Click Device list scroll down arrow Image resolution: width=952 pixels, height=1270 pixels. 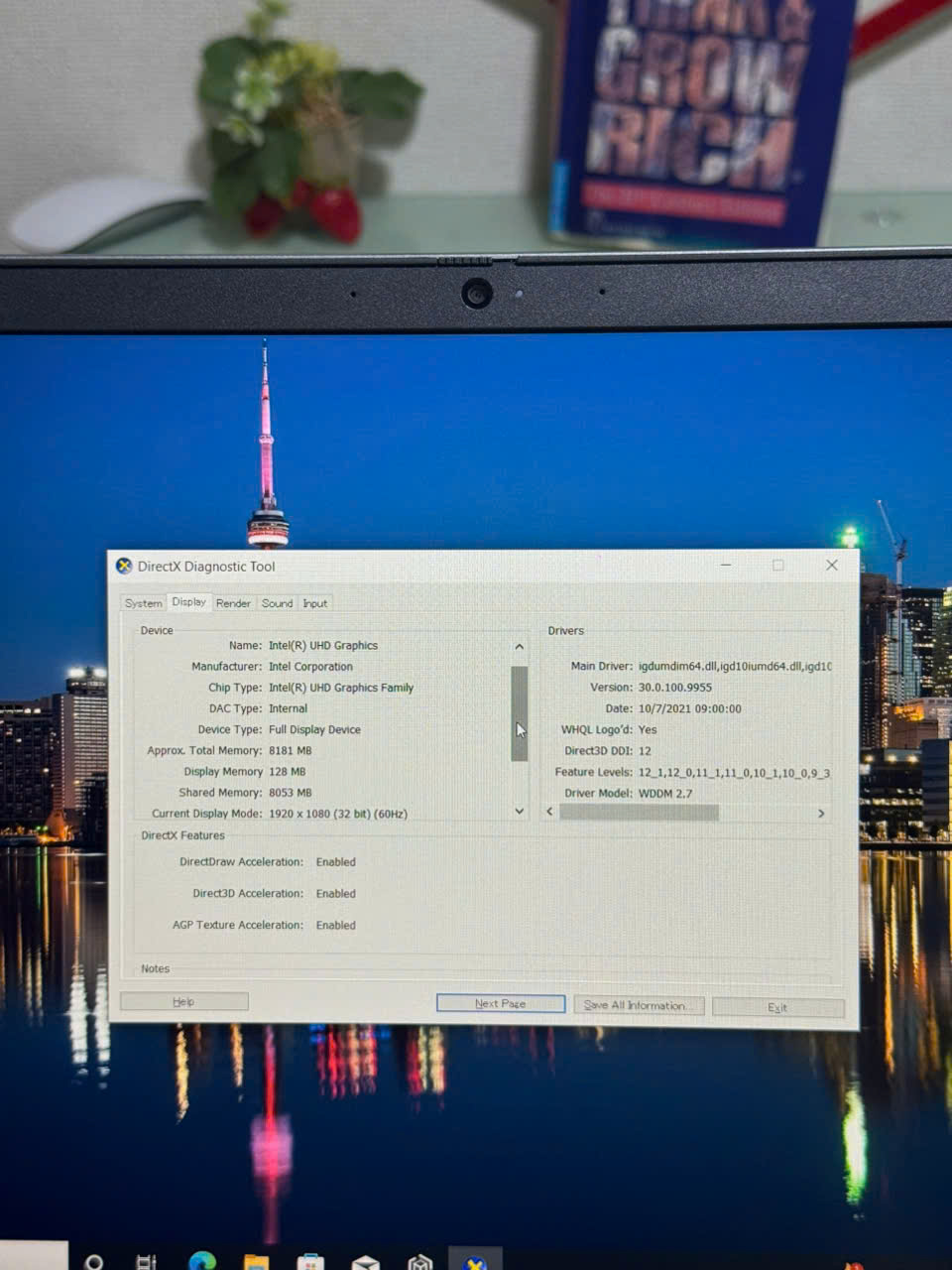coord(519,812)
